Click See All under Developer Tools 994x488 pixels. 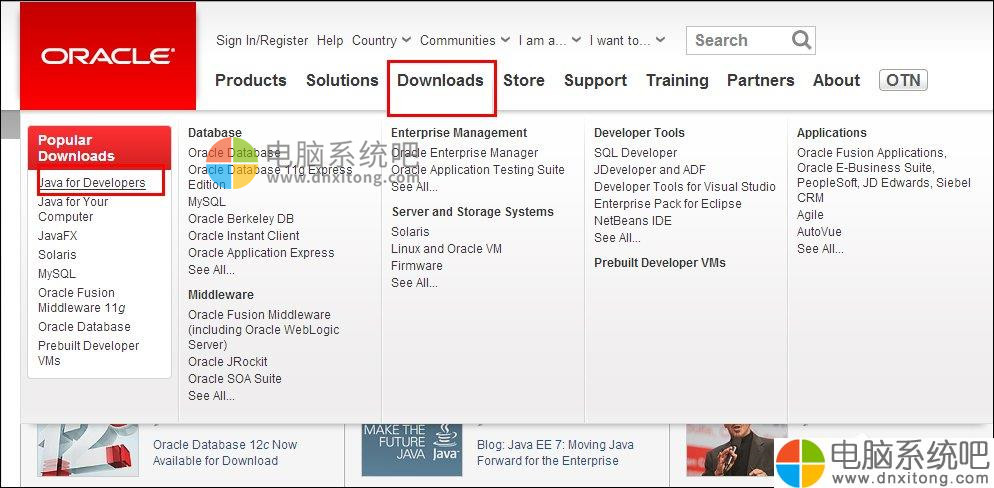tap(617, 238)
